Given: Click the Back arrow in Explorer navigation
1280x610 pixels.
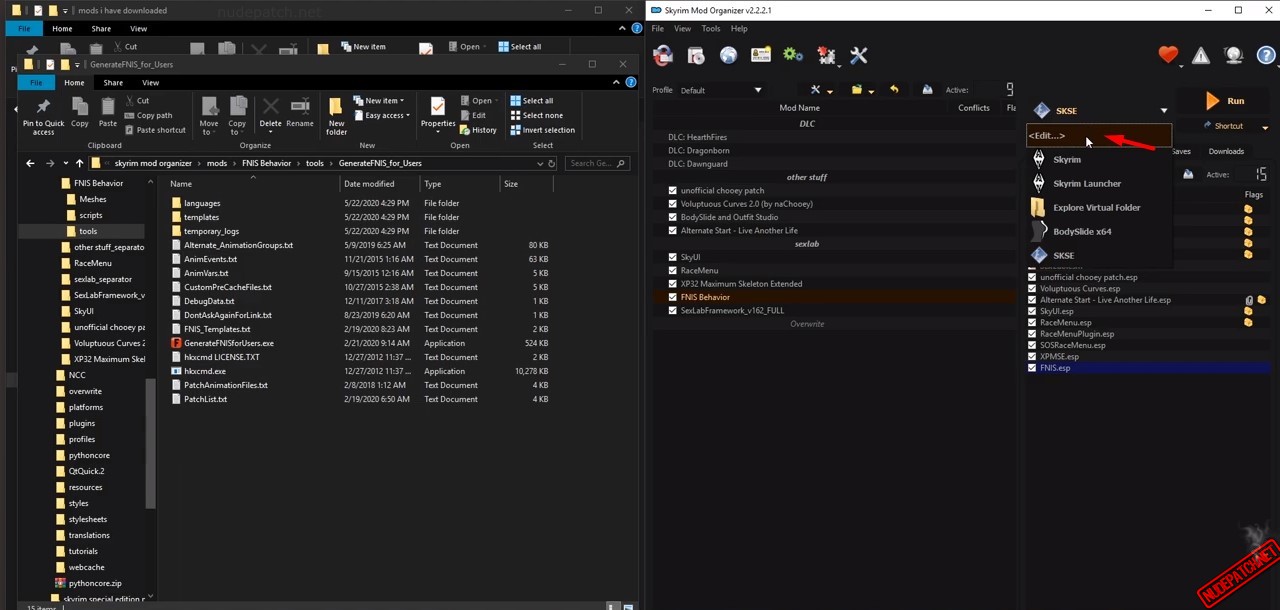Looking at the screenshot, I should pos(30,163).
